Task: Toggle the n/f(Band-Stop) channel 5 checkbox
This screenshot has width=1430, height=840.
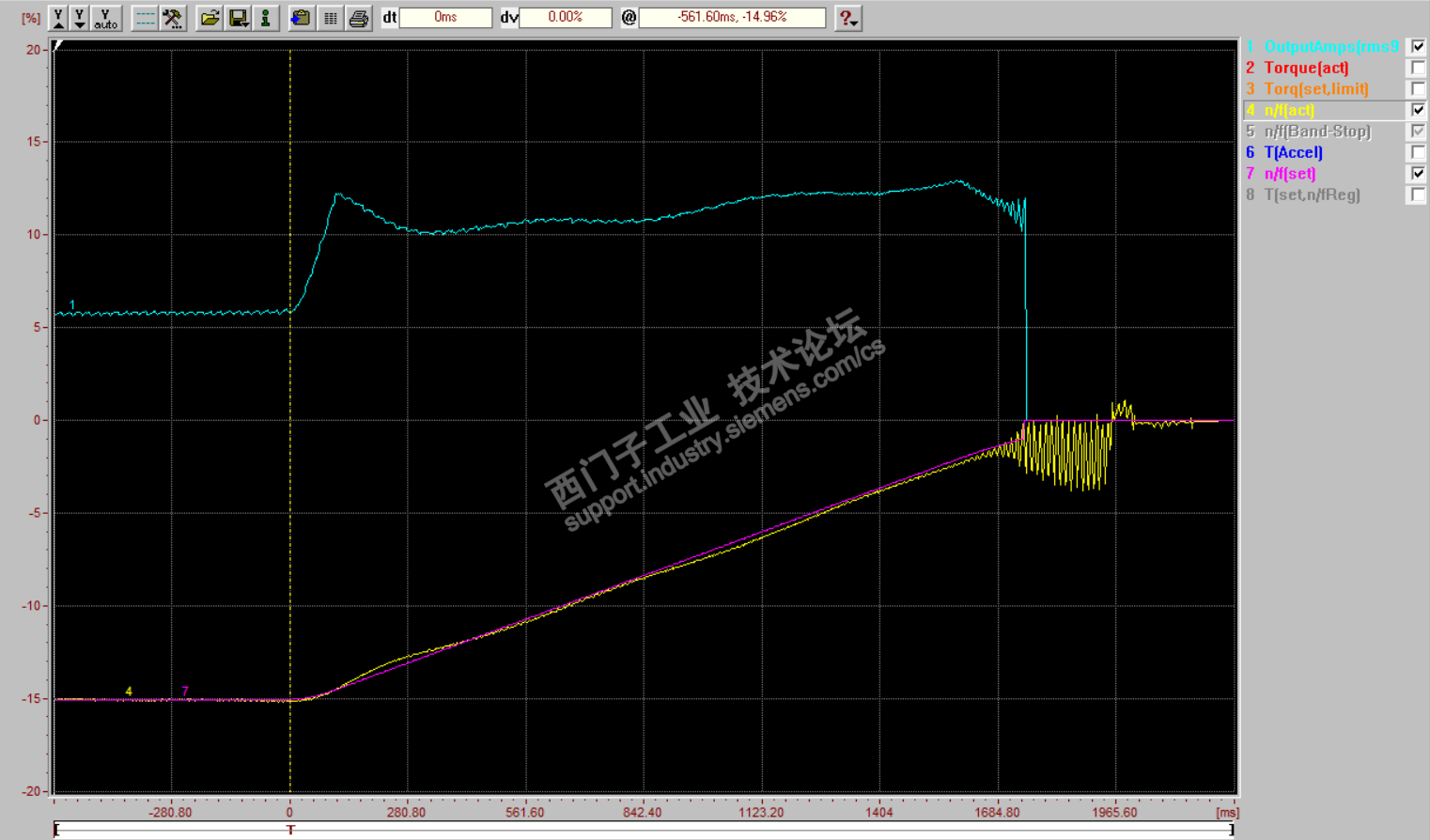Action: point(1418,132)
